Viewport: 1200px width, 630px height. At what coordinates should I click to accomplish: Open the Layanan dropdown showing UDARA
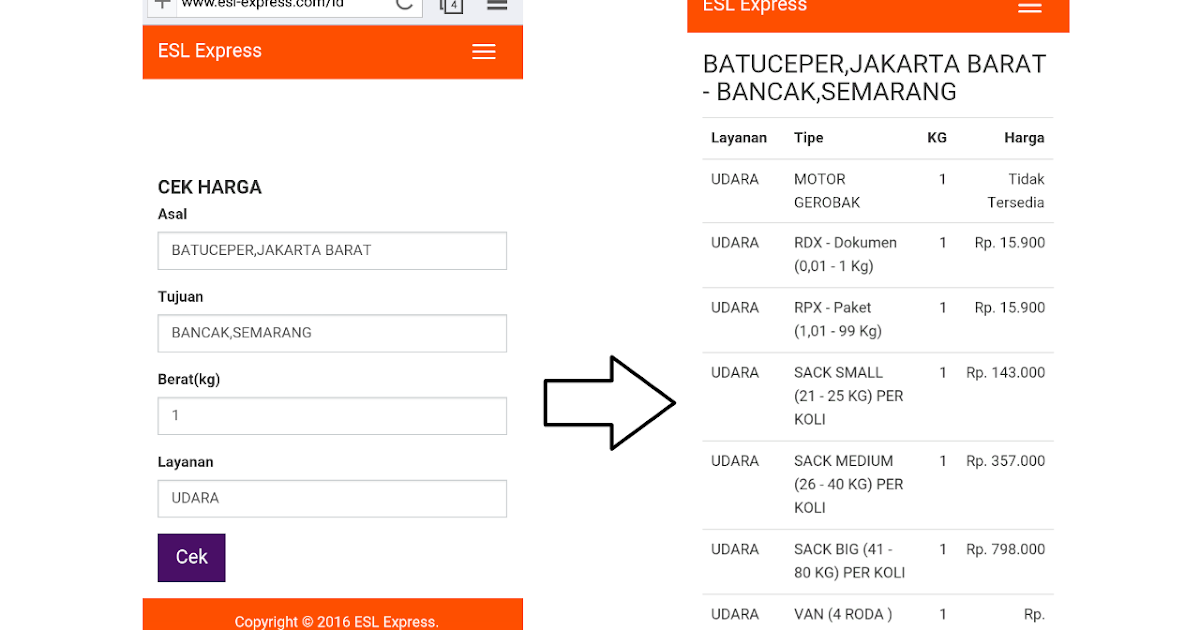pyautogui.click(x=332, y=498)
